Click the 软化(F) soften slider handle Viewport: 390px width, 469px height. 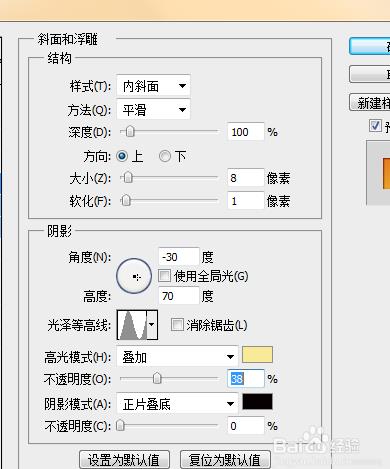(126, 201)
